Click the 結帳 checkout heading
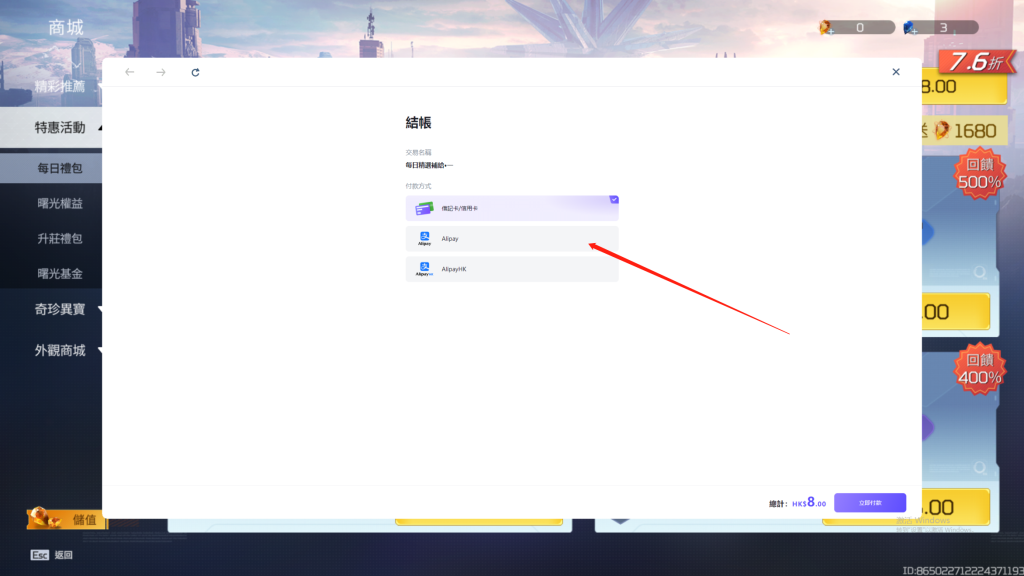Screen dimensions: 1024x576 pyautogui.click(x=419, y=123)
